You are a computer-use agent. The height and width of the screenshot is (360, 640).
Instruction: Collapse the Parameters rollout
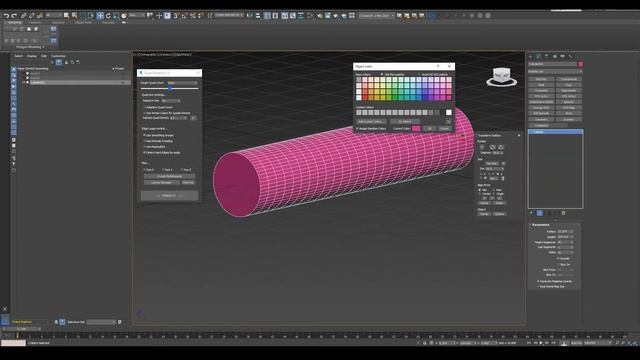click(540, 224)
